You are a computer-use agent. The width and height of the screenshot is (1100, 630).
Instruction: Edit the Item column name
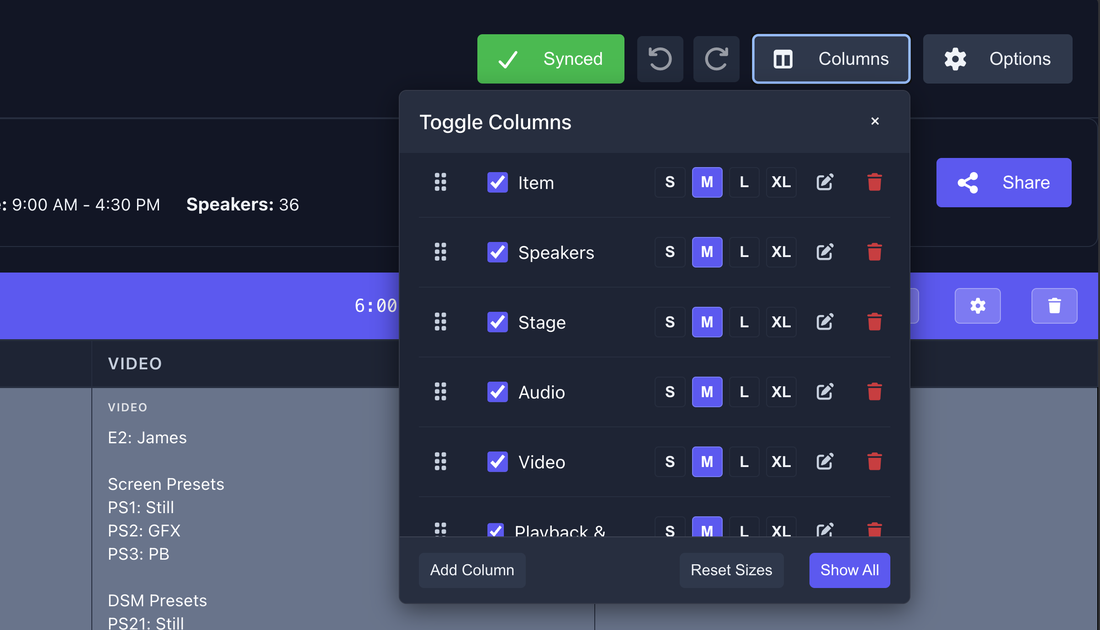click(825, 182)
